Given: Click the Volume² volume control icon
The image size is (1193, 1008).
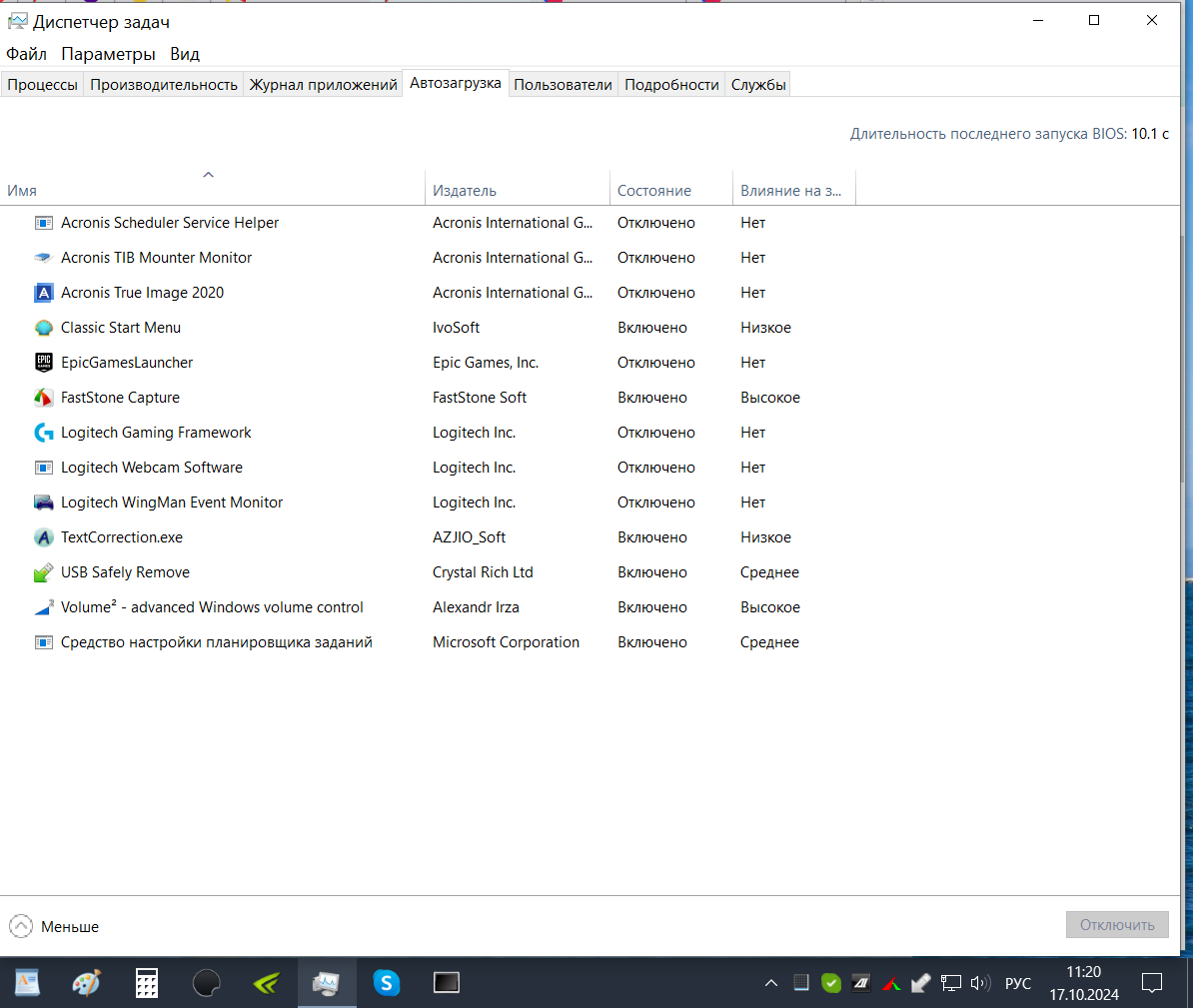Looking at the screenshot, I should pyautogui.click(x=43, y=607).
